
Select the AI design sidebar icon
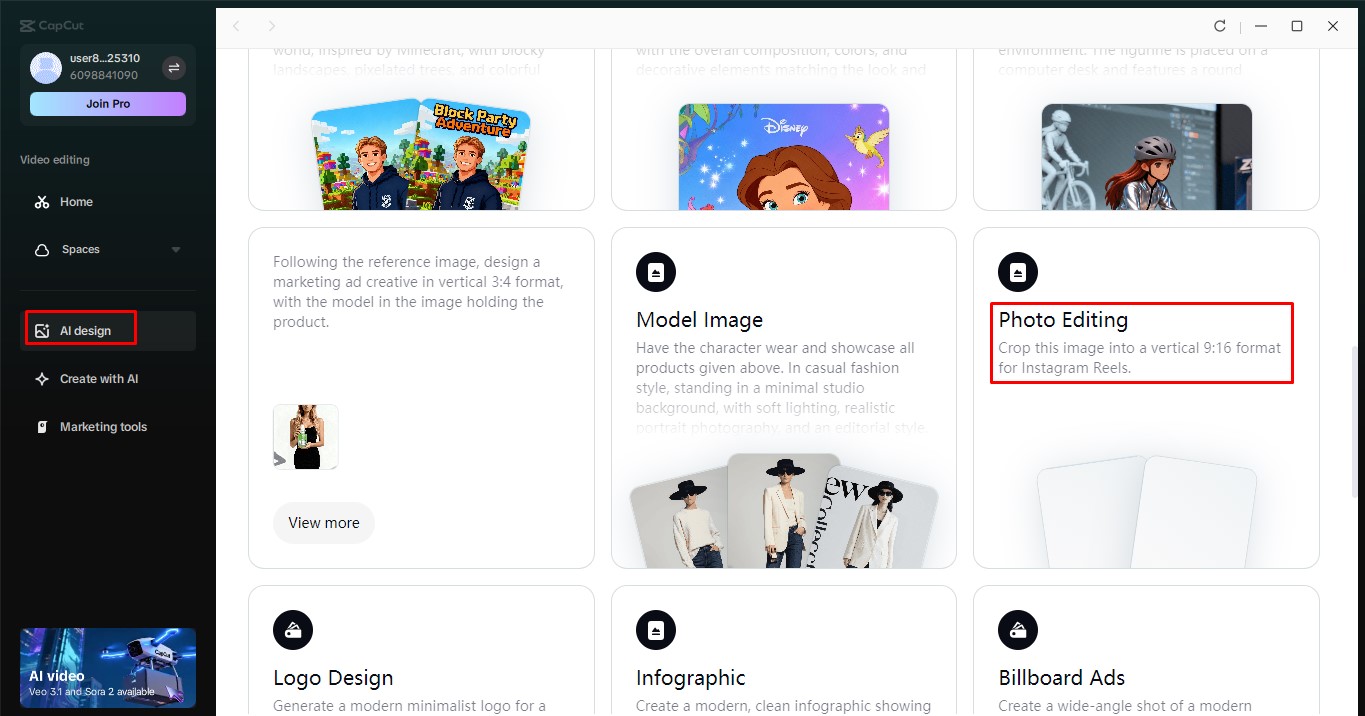coord(44,328)
